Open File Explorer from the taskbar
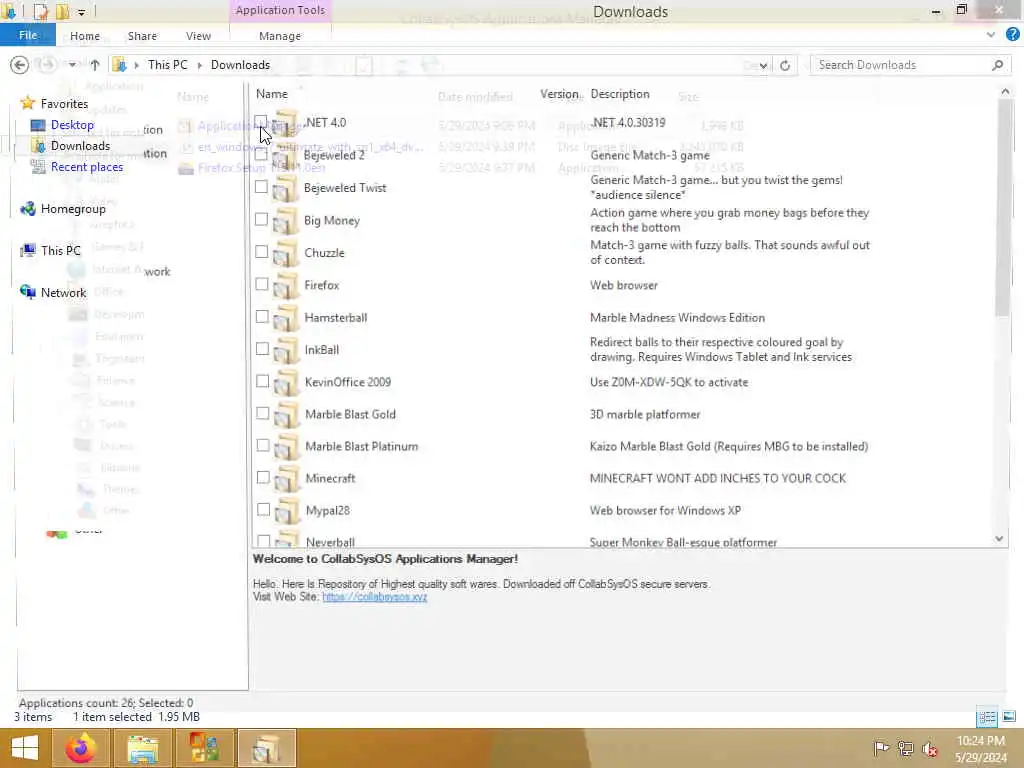The width and height of the screenshot is (1024, 768). pos(142,748)
